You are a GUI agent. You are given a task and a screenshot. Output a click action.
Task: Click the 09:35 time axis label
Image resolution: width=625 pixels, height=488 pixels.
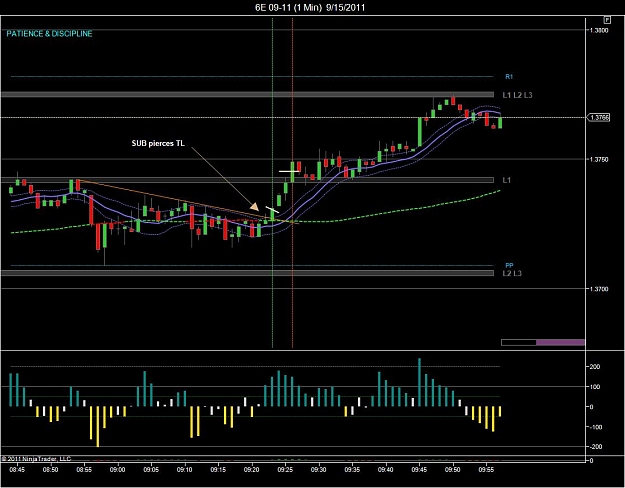[x=352, y=470]
